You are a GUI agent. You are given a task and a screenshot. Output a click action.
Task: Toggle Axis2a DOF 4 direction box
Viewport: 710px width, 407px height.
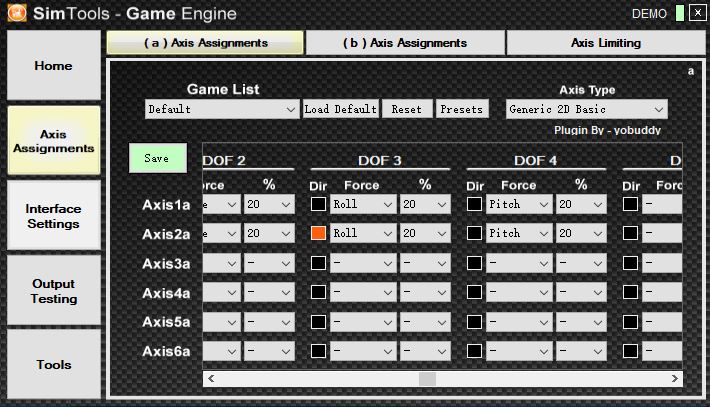tap(474, 233)
